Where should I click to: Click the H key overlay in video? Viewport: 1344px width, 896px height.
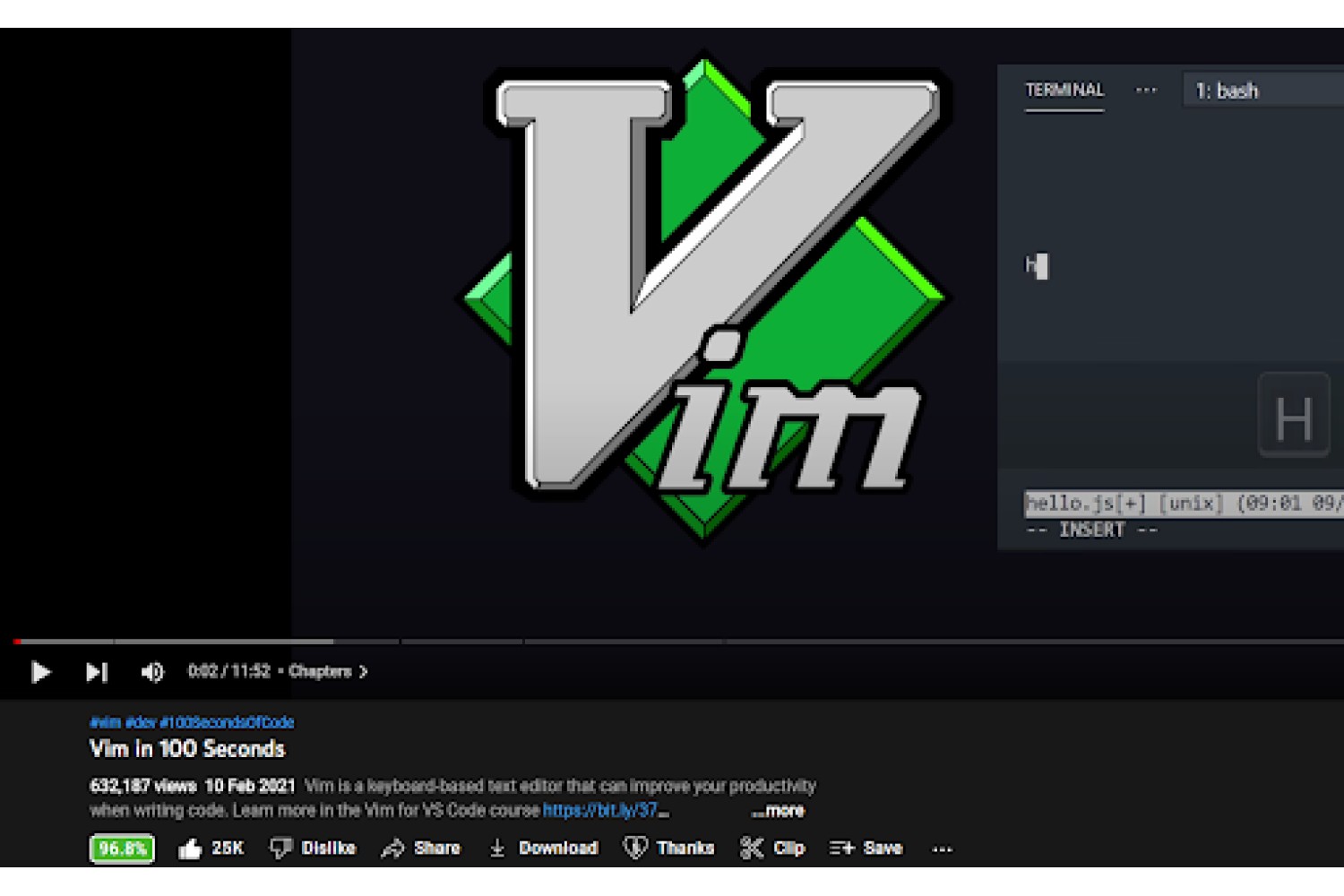[x=1294, y=416]
